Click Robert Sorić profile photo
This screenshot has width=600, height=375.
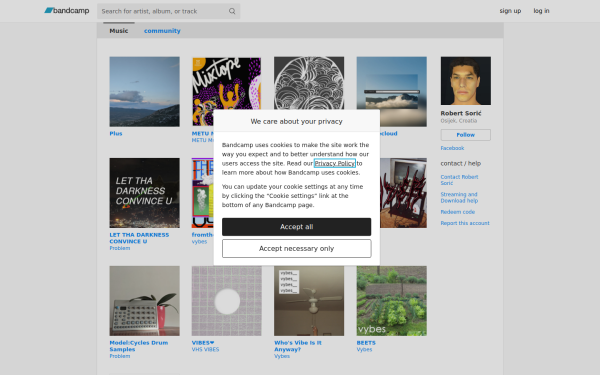click(466, 81)
